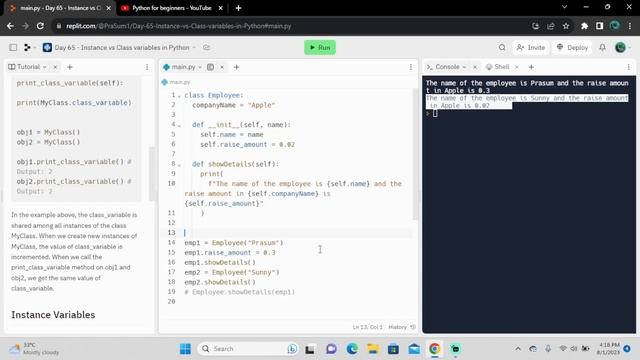Go forward in browser history

[25, 26]
